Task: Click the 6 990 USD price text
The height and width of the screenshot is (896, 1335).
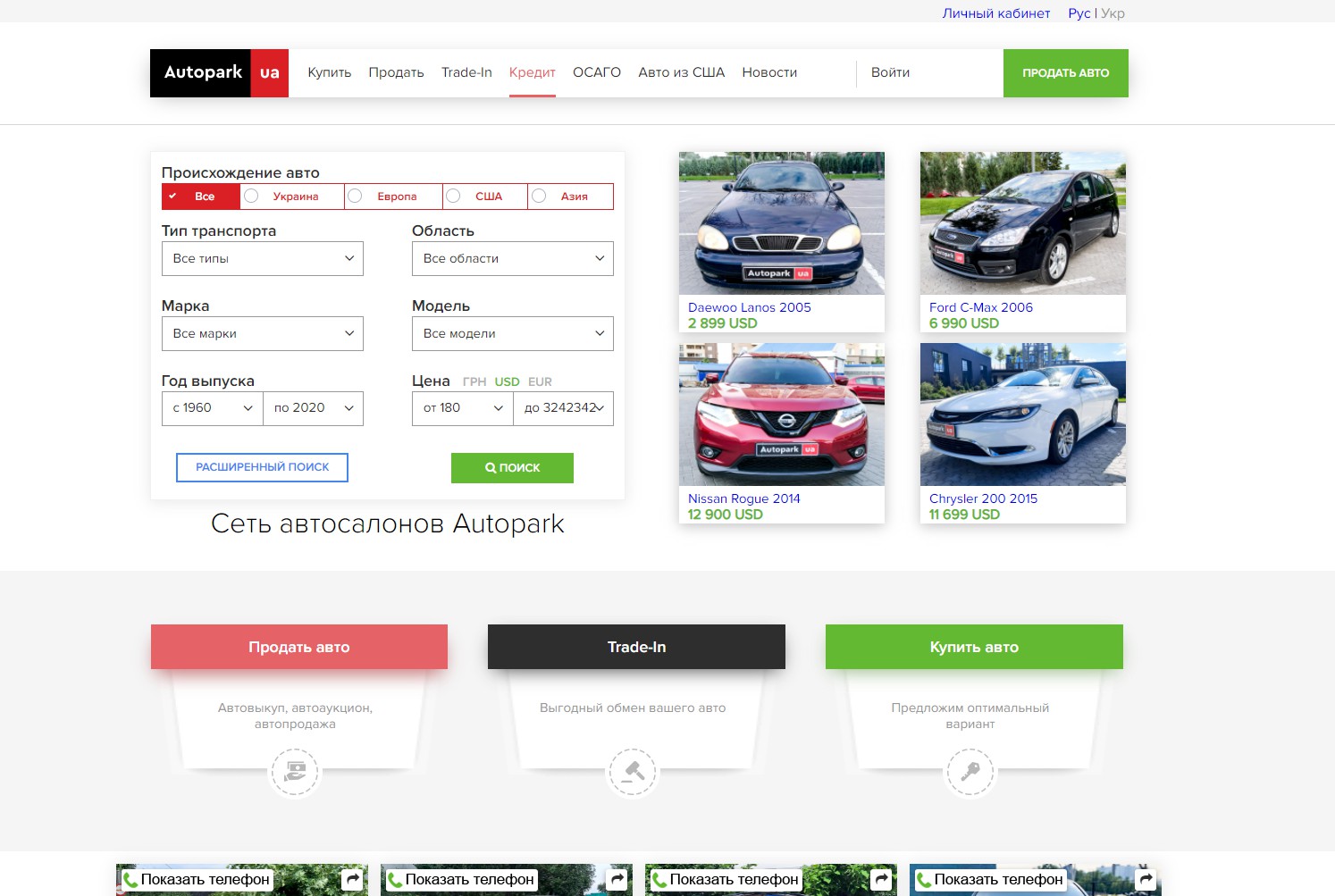Action: pos(964,323)
